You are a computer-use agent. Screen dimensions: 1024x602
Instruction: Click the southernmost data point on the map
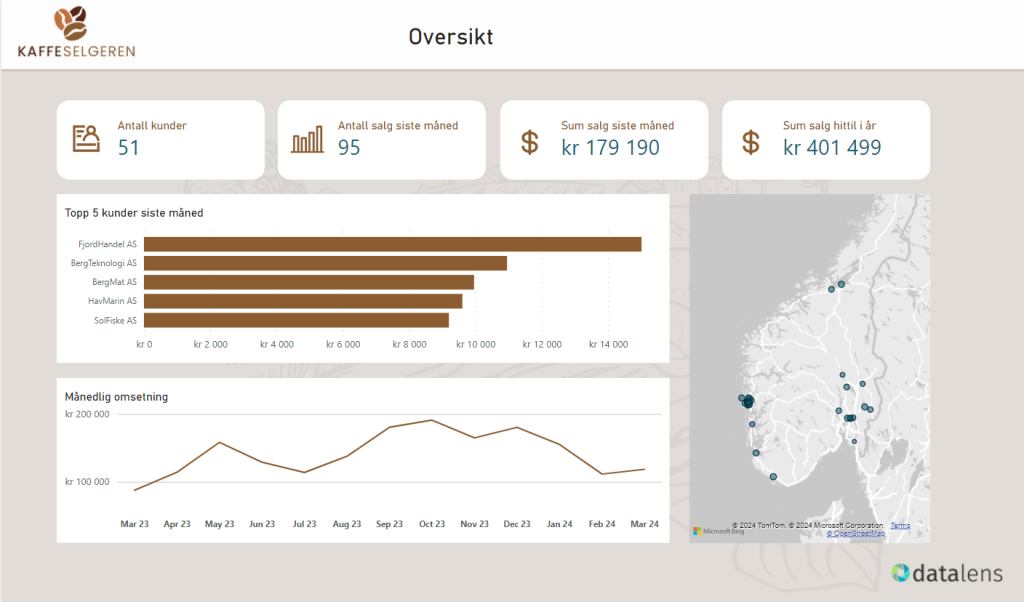pos(773,477)
